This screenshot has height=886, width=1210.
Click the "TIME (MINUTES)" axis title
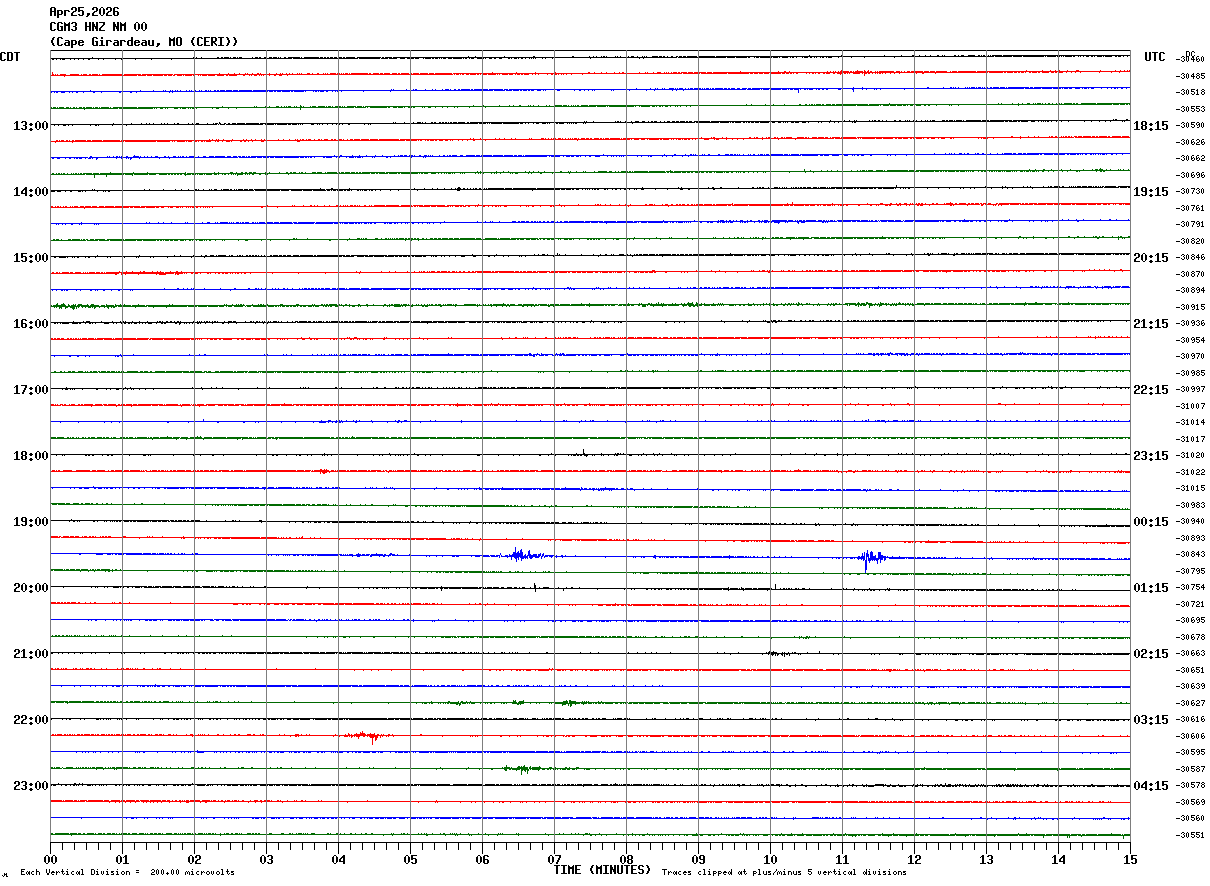click(602, 870)
